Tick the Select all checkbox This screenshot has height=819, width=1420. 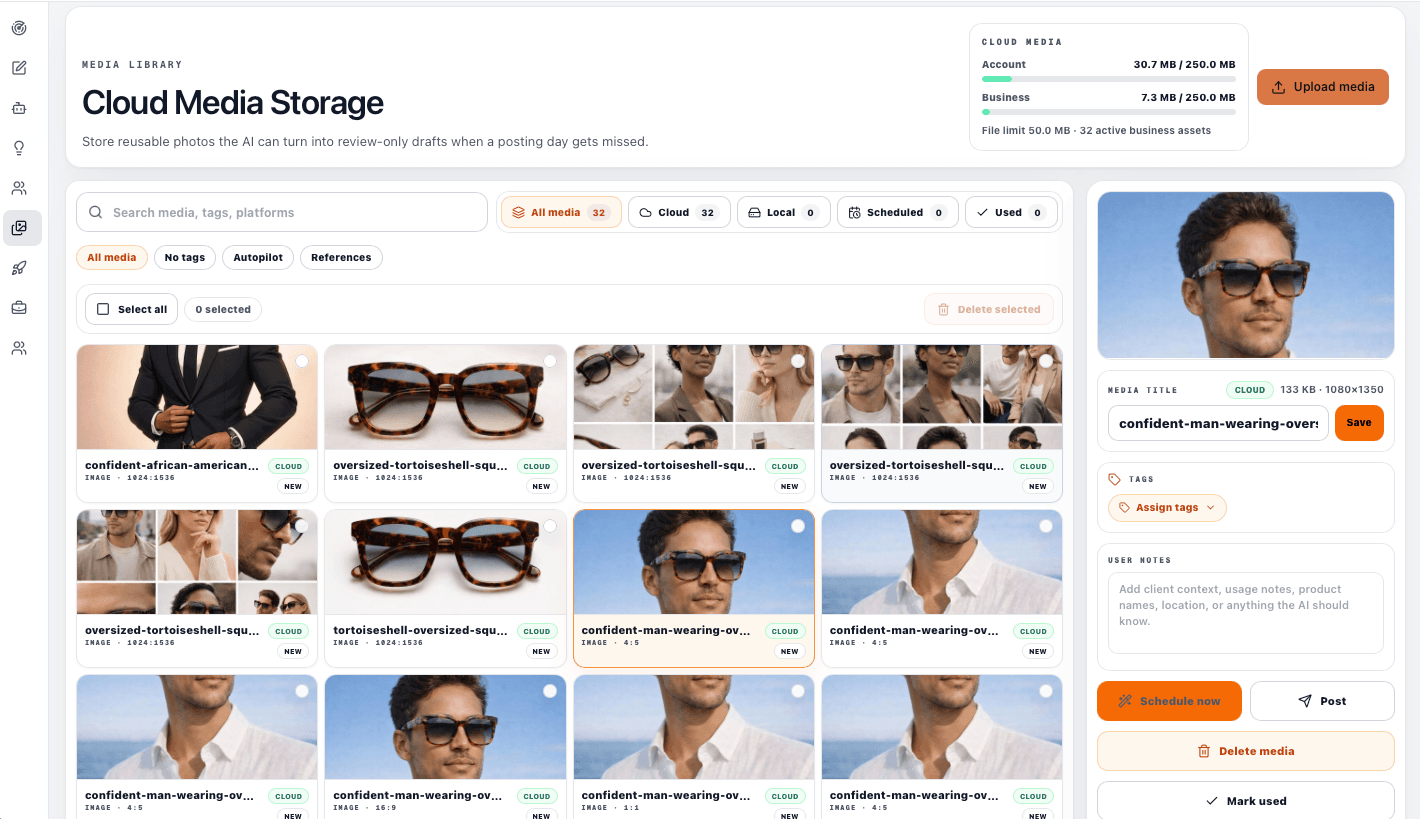(x=103, y=309)
